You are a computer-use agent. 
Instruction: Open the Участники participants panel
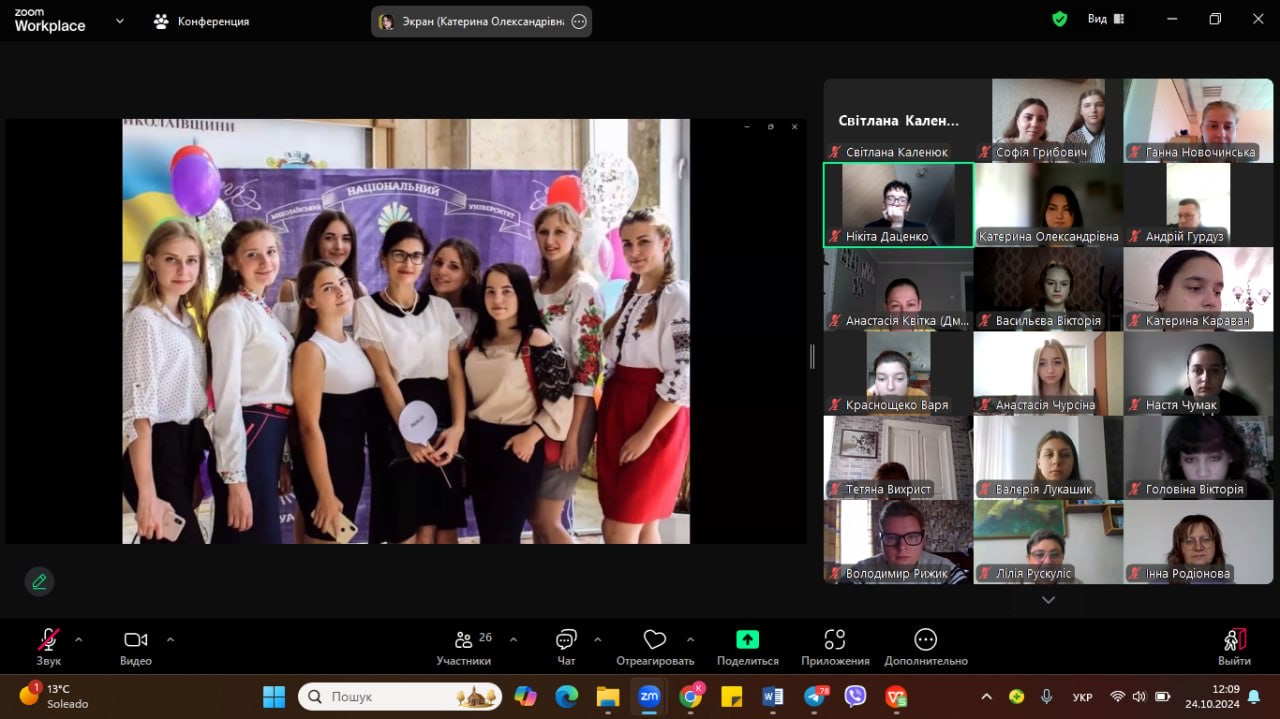click(x=463, y=641)
